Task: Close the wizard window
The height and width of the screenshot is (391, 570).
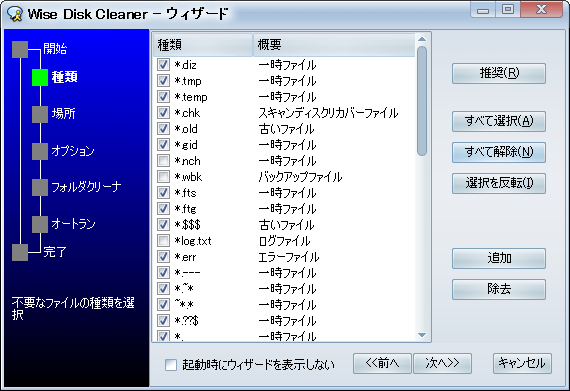Action: point(541,10)
